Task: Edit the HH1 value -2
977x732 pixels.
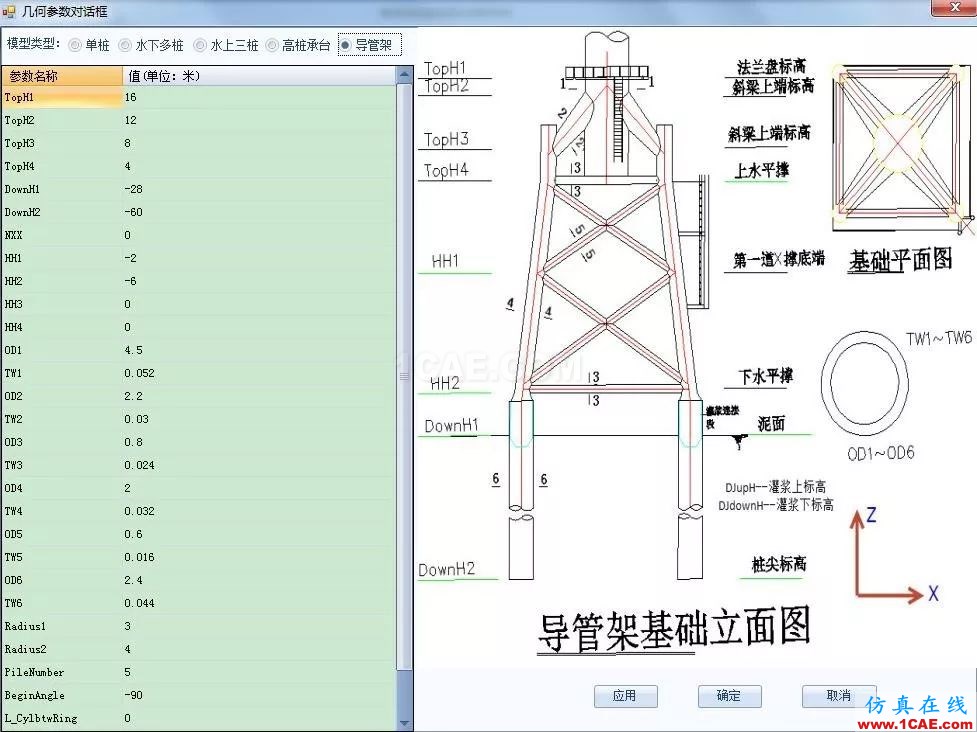Action: point(259,258)
